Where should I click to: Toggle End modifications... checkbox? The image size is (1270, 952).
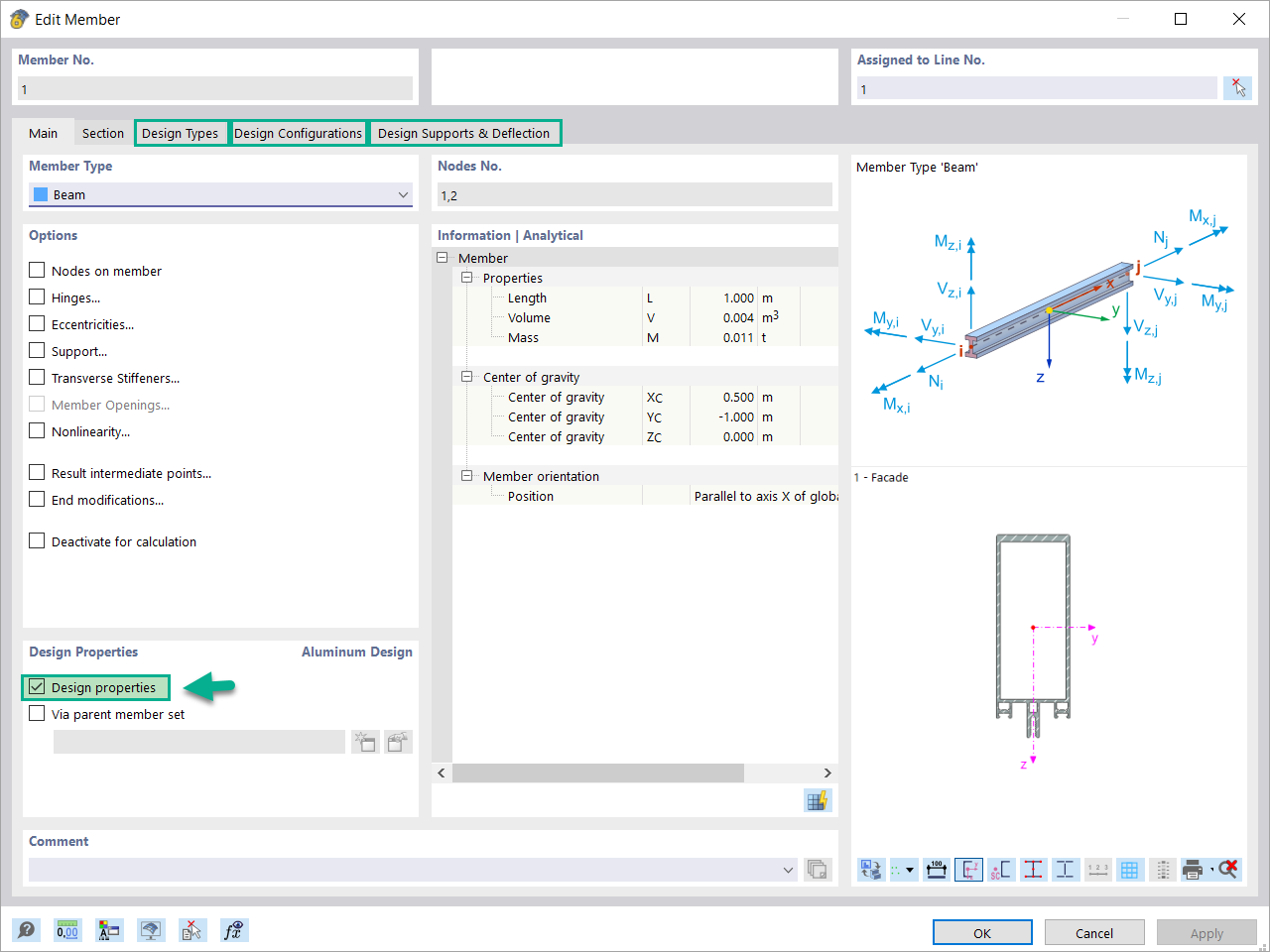click(x=37, y=499)
